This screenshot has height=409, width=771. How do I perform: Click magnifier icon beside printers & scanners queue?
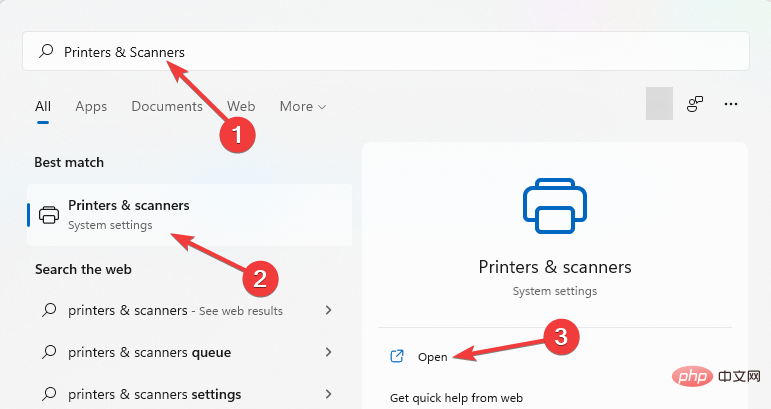click(x=49, y=351)
